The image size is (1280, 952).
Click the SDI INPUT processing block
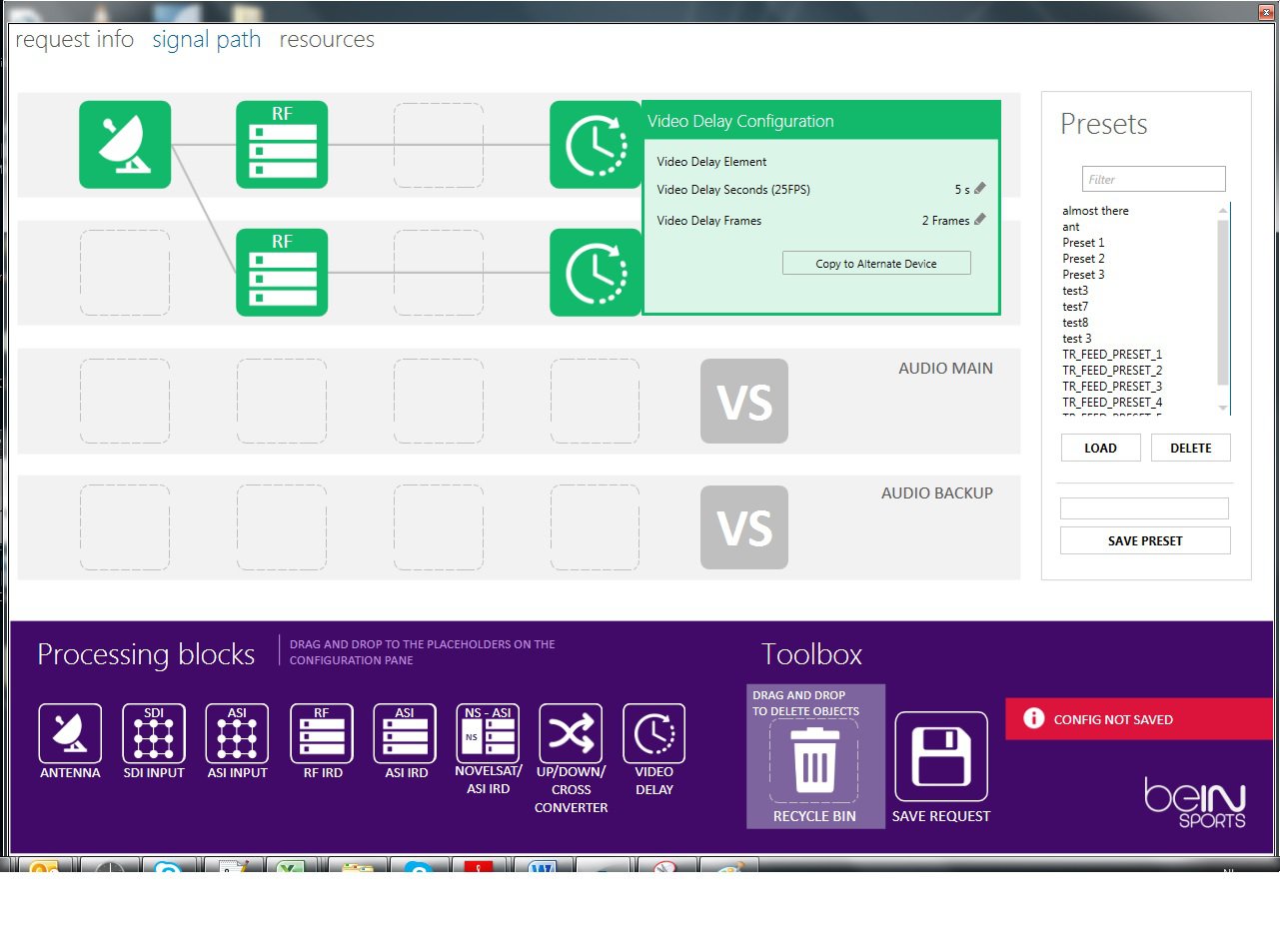click(154, 734)
